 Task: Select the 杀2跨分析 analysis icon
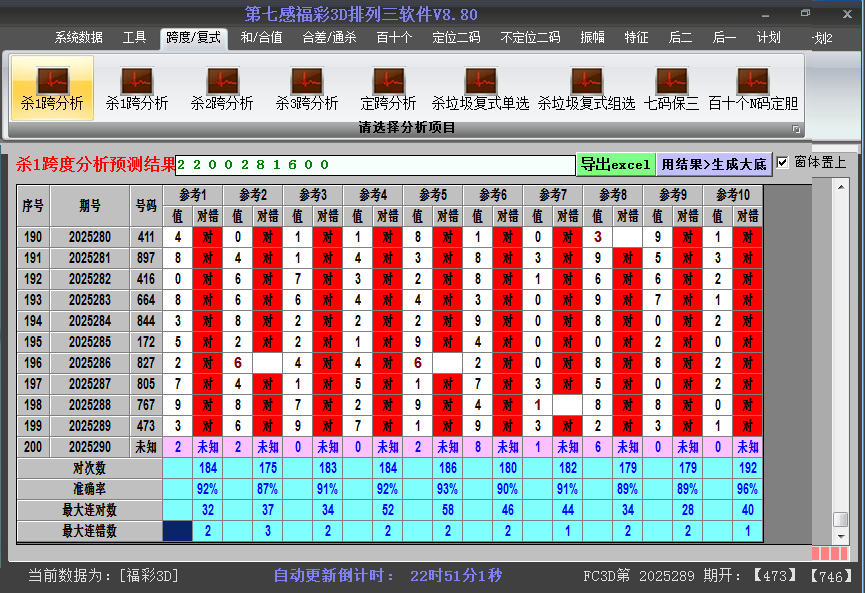(x=221, y=88)
